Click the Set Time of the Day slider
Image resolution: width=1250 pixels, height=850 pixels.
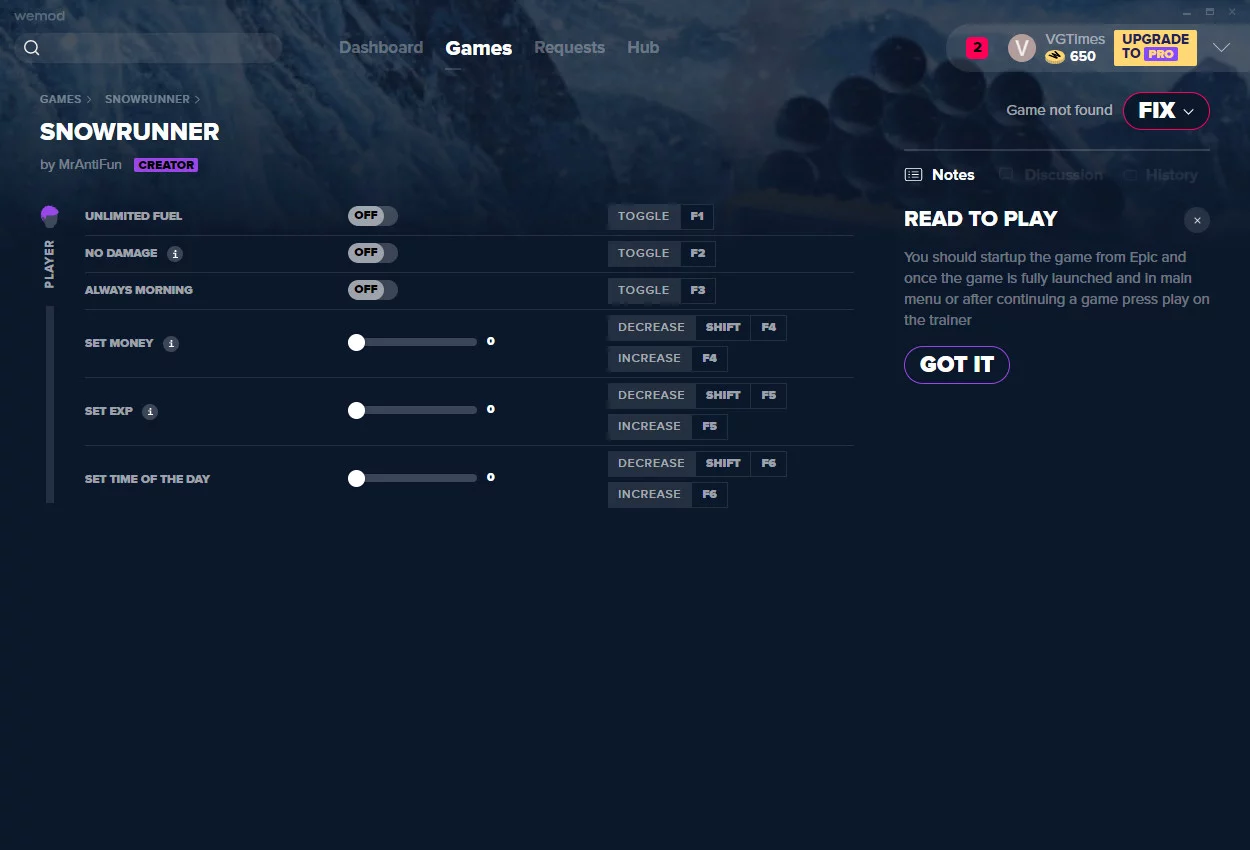point(412,479)
